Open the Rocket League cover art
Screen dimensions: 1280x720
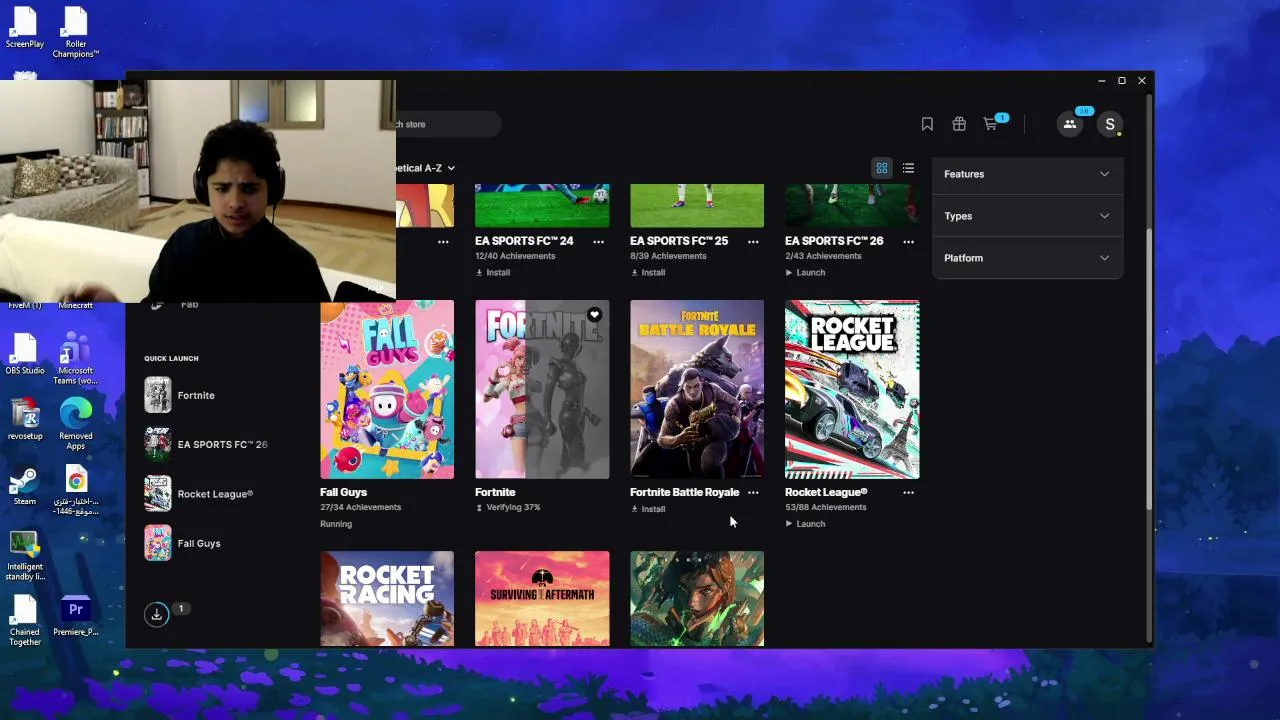pos(852,389)
